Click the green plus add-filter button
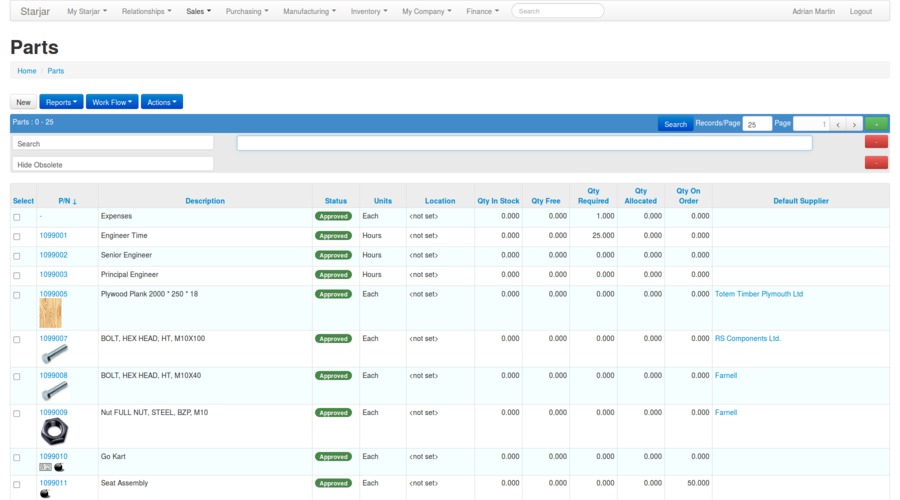This screenshot has height=500, width=900. (x=876, y=124)
